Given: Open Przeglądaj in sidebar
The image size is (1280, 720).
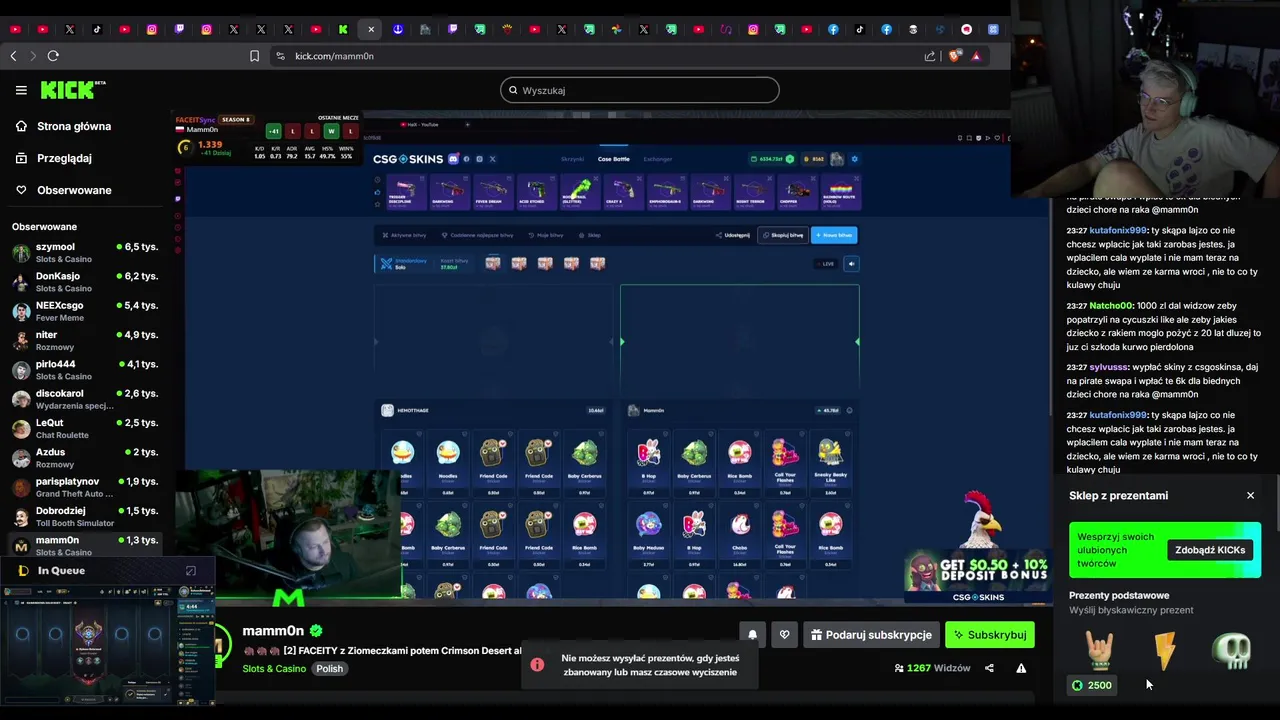Looking at the screenshot, I should (64, 158).
